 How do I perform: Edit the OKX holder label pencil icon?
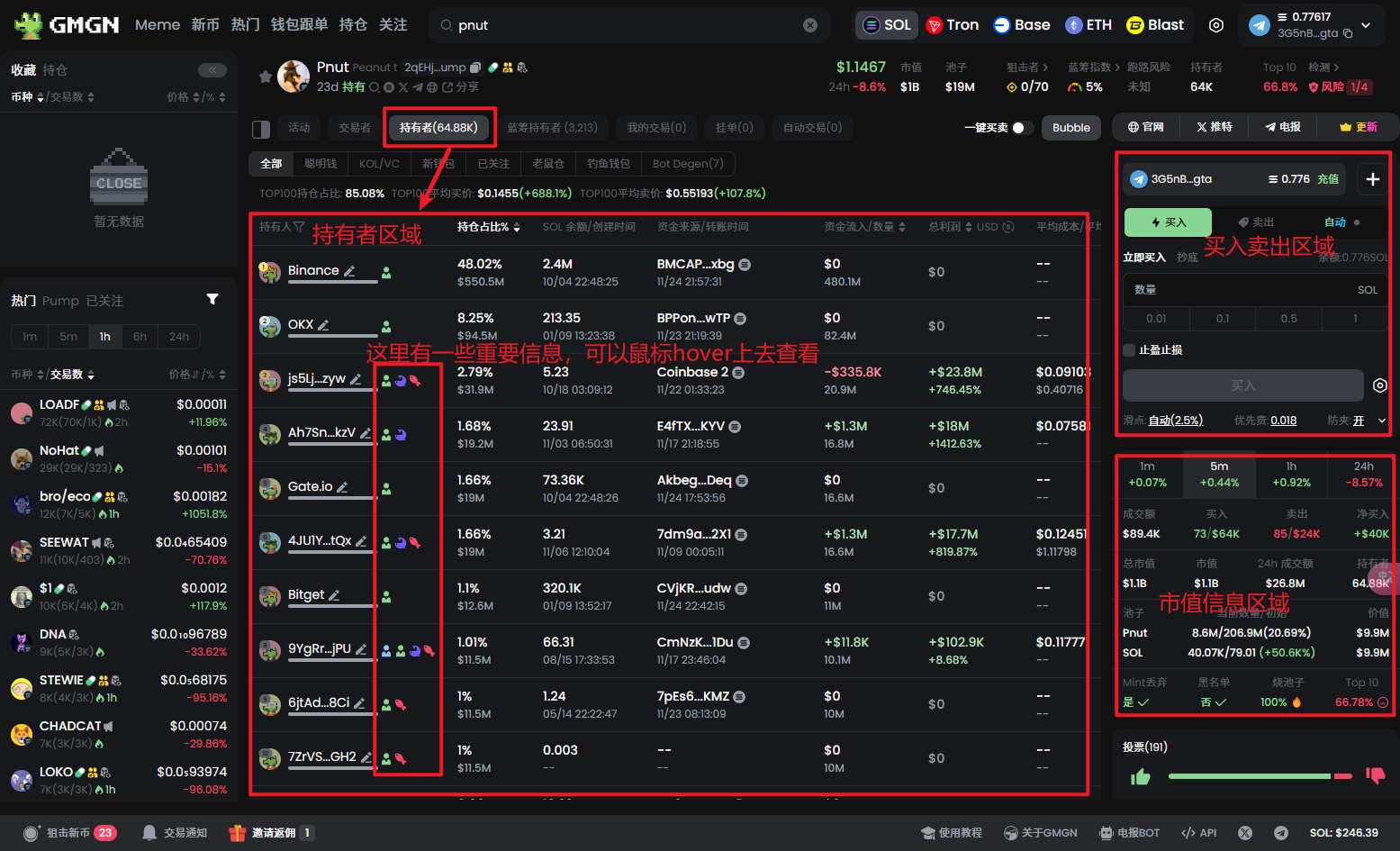pyautogui.click(x=323, y=325)
